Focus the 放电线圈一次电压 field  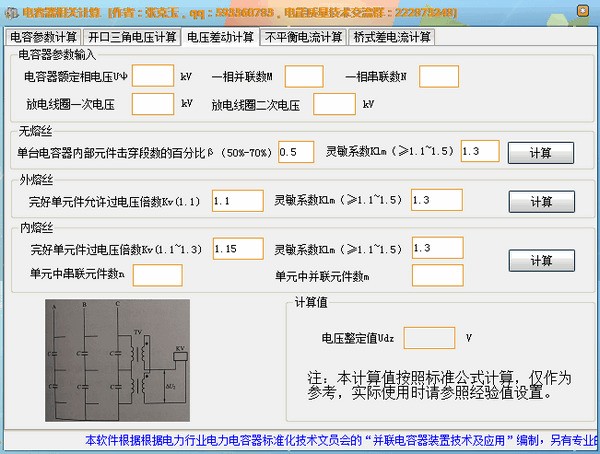(153, 104)
